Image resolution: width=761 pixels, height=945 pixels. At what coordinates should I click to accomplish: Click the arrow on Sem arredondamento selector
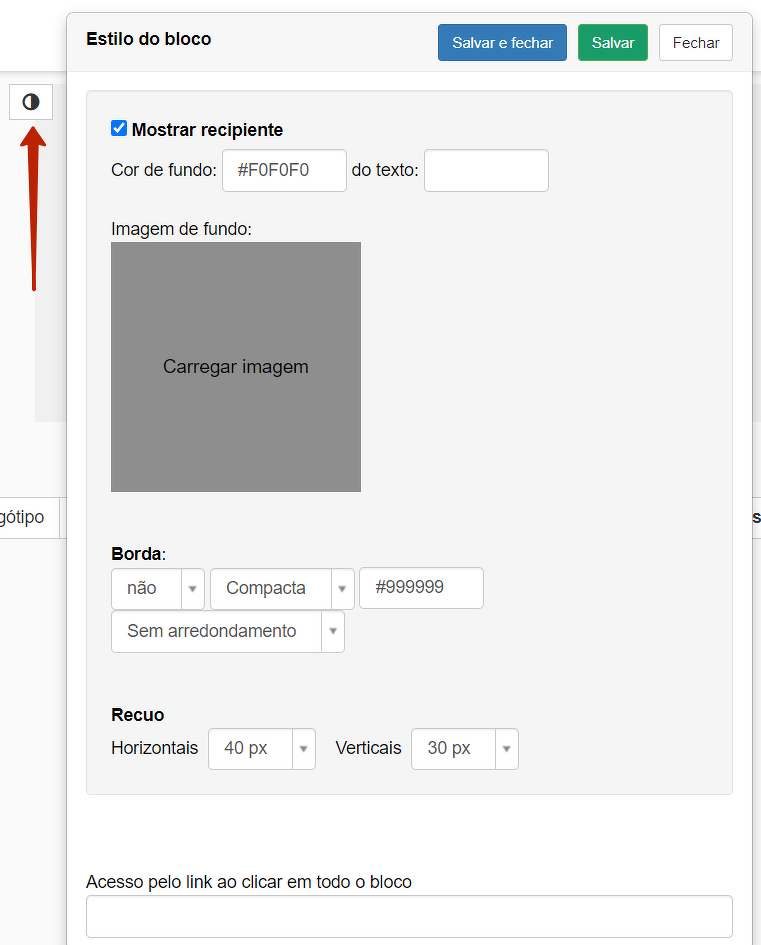(x=333, y=632)
